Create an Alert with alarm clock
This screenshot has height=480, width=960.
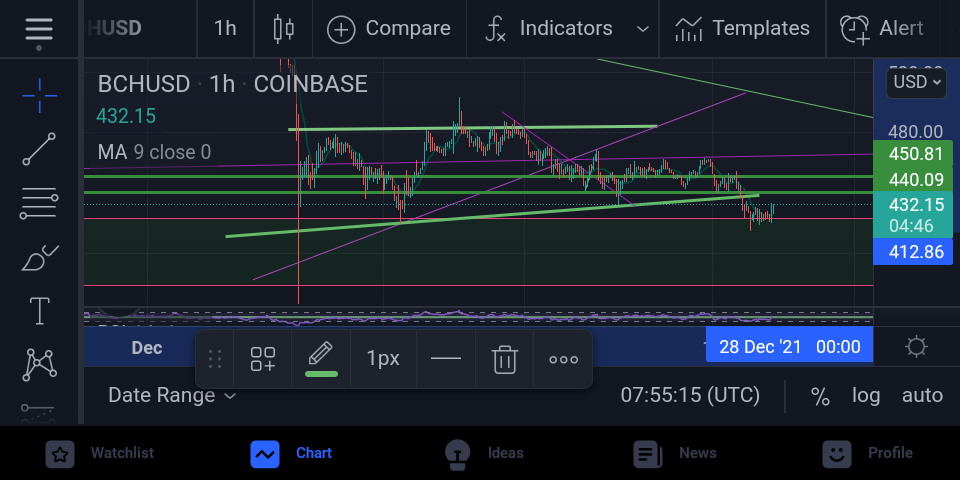pyautogui.click(x=882, y=29)
